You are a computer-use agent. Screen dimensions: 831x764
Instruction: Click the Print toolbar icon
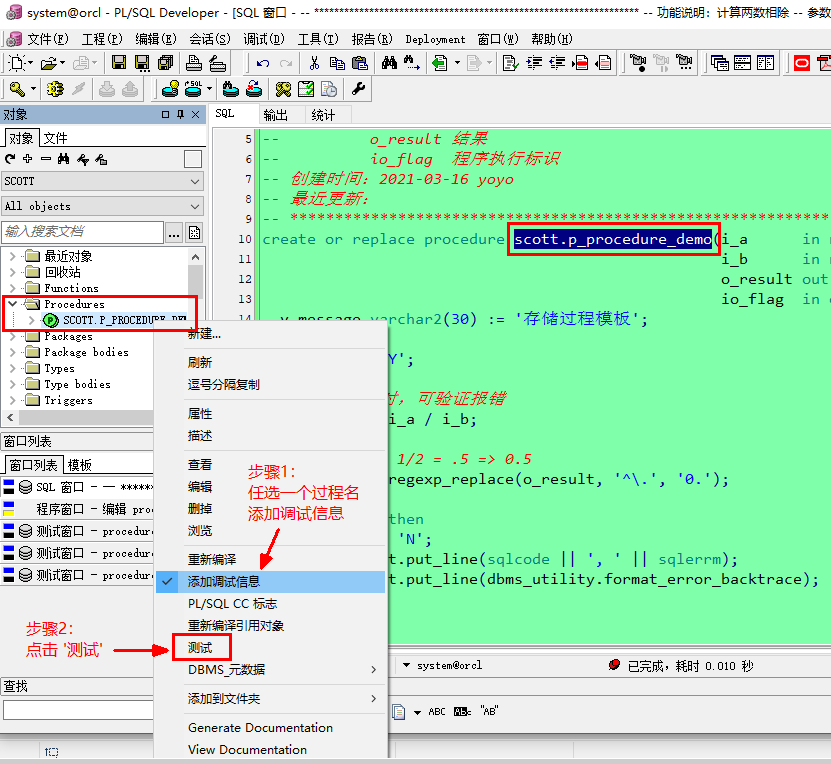[194, 62]
